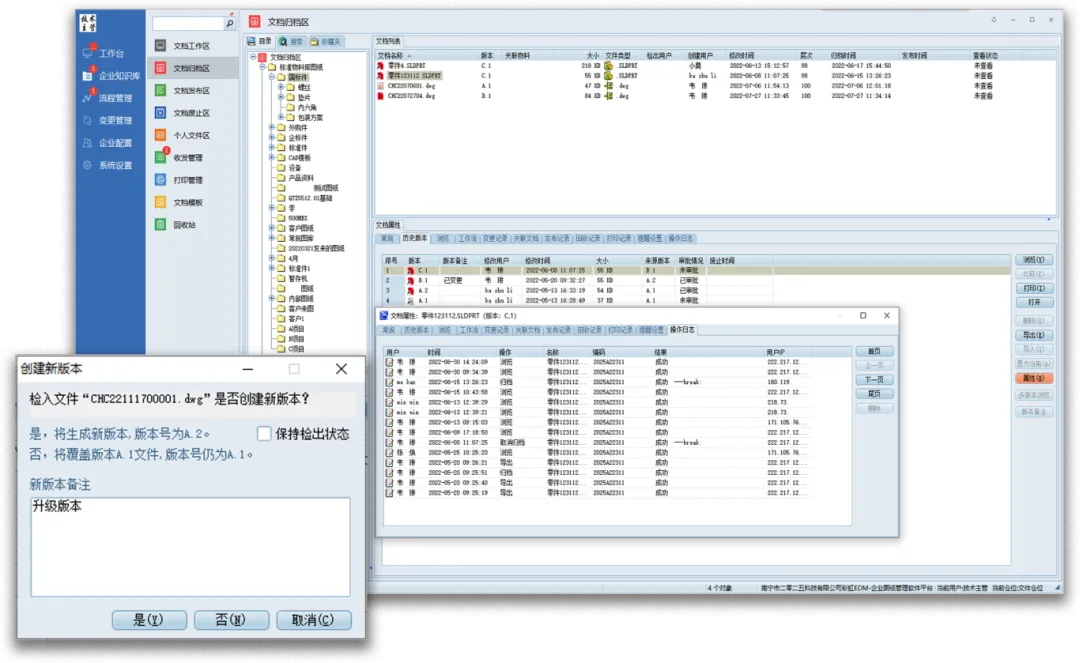Click the CHC22070601.dwg file icon
Image resolution: width=1080 pixels, height=663 pixels.
click(x=380, y=86)
